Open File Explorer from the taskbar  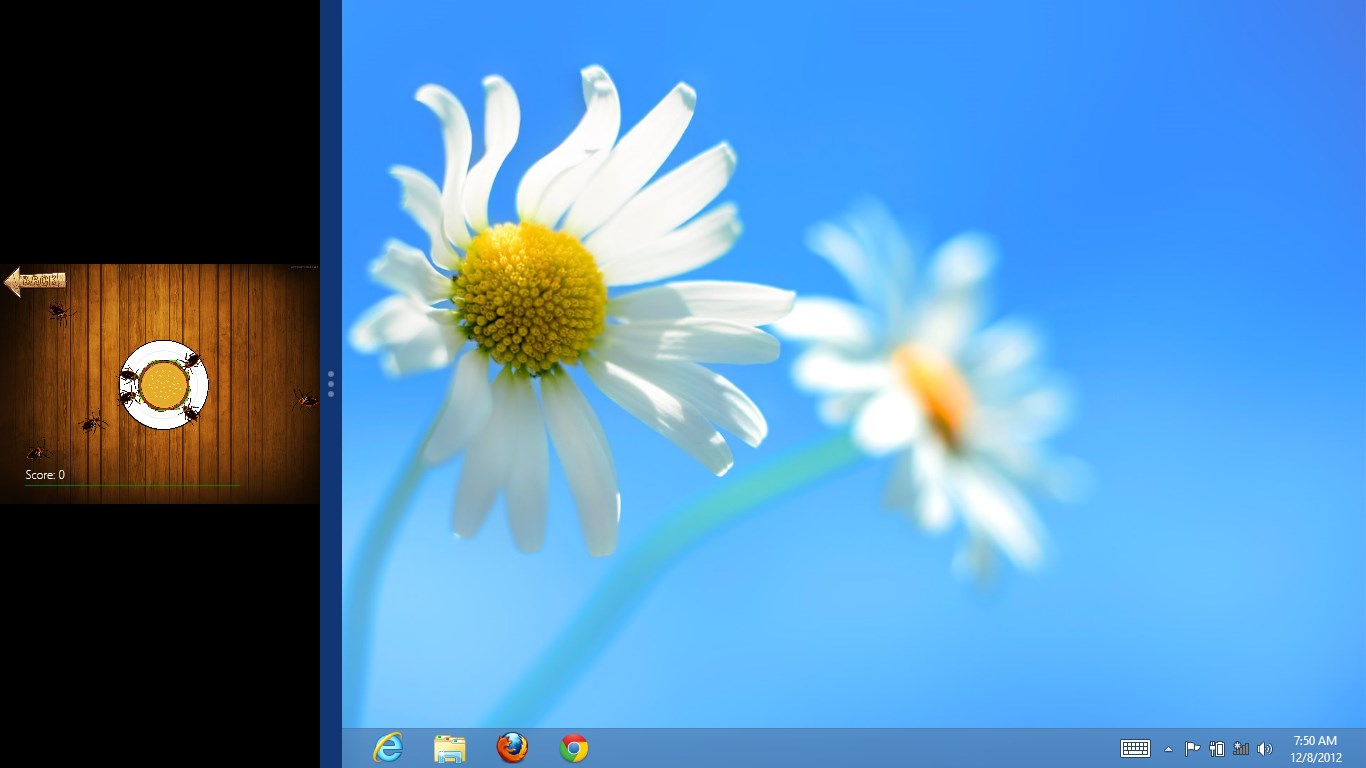click(x=450, y=748)
